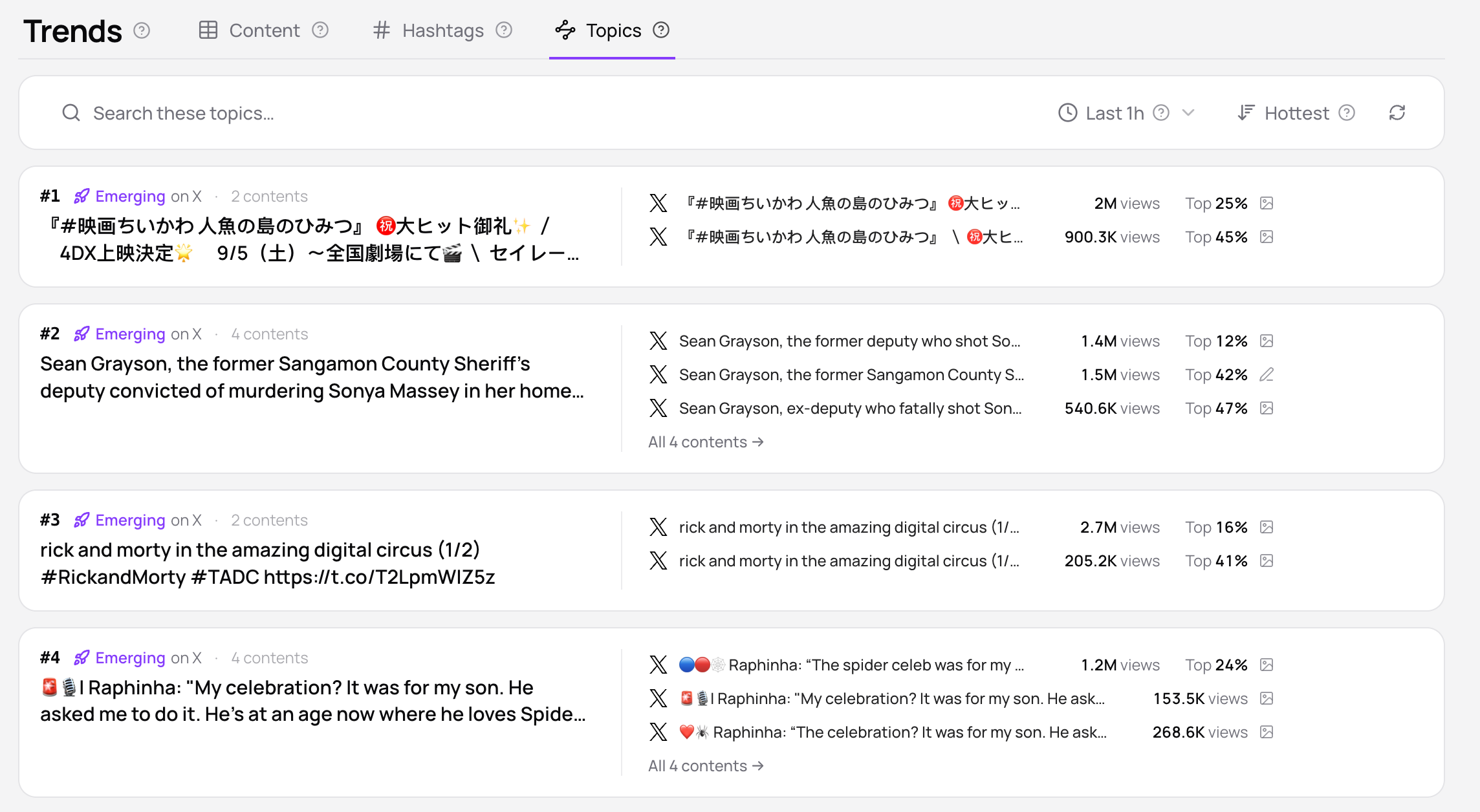Open All 4 contents link for Raphinha topic
Viewport: 1480px width, 812px height.
point(706,766)
